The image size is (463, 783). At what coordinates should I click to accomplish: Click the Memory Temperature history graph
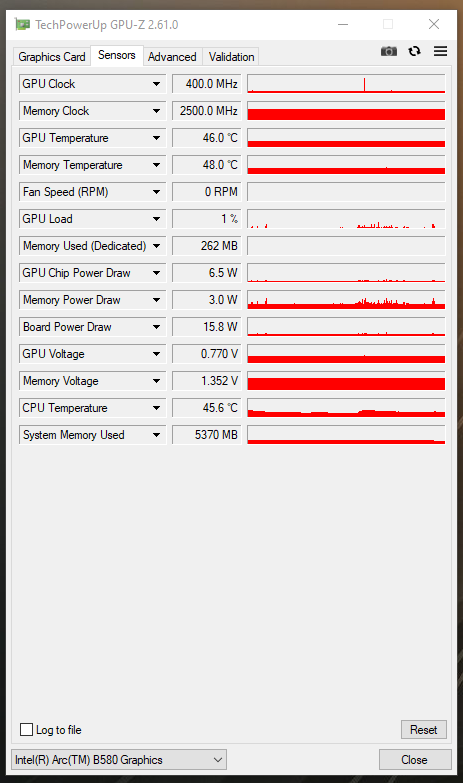[346, 165]
